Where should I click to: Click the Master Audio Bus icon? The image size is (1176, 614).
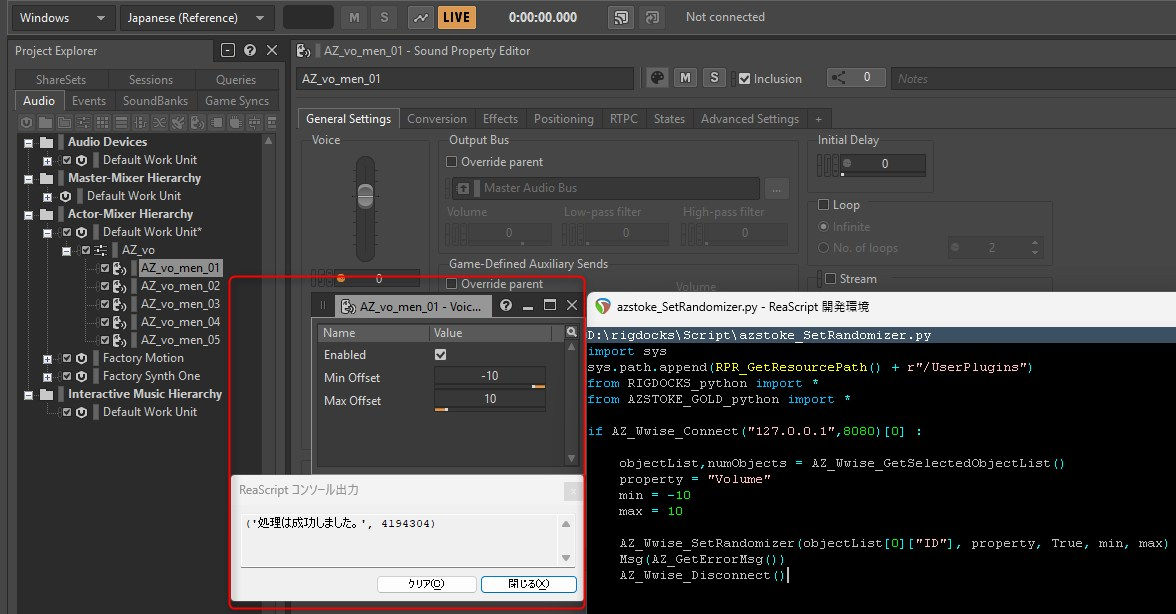tap(464, 188)
